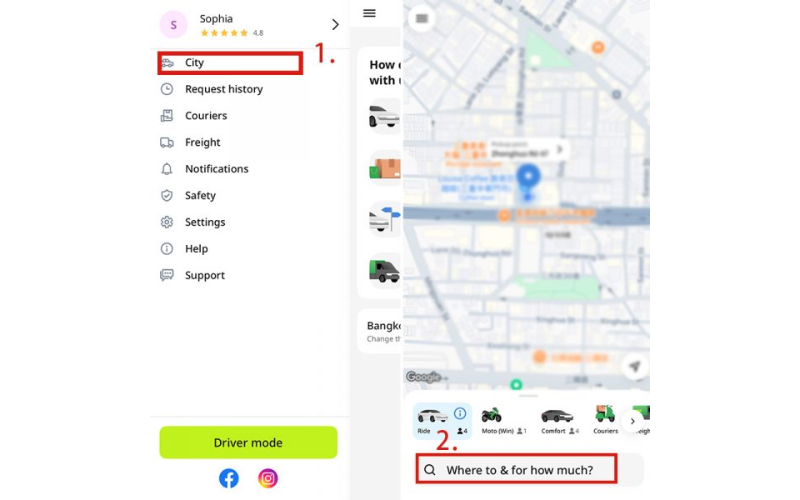
Task: Show Ride info via the circled i icon
Action: [460, 413]
